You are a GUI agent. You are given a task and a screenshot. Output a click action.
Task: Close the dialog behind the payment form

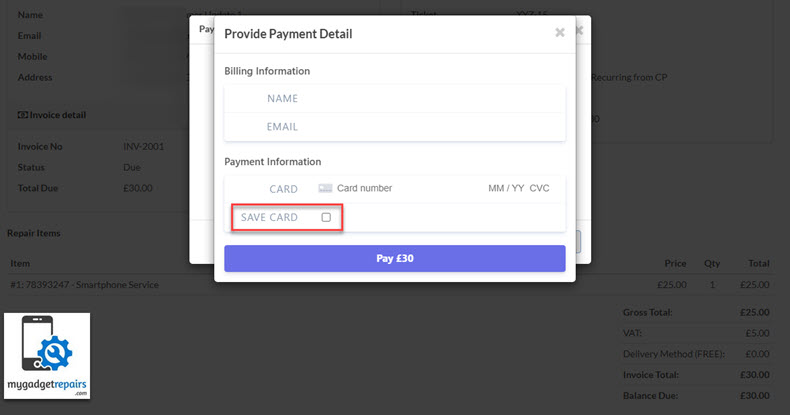pos(579,30)
